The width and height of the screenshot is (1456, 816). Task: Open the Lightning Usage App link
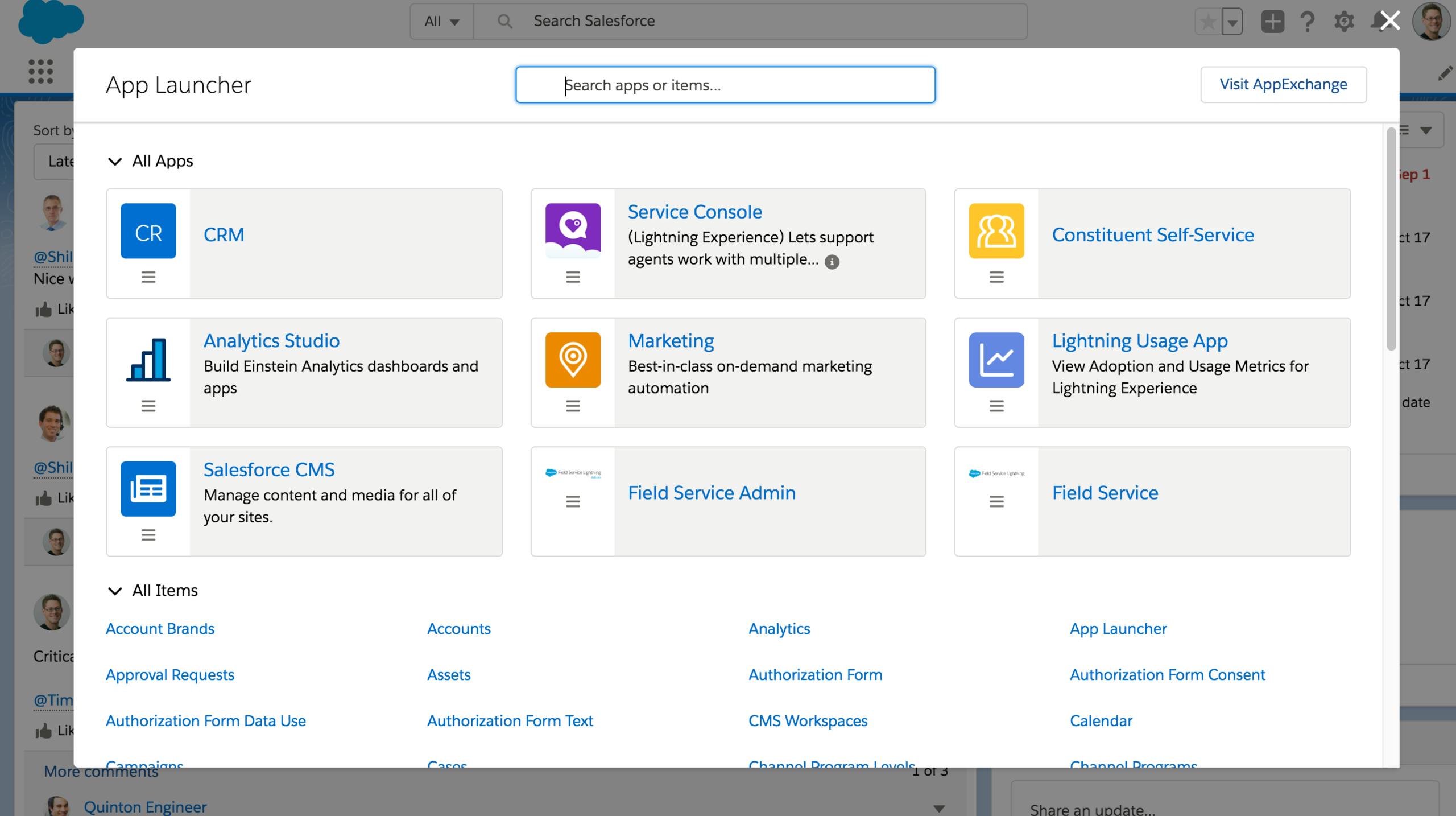click(x=1140, y=340)
